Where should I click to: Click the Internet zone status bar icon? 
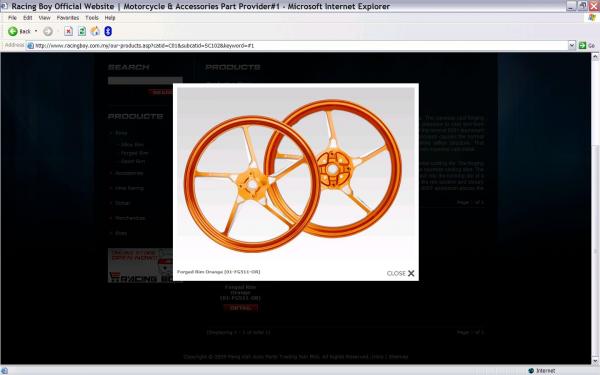(531, 371)
